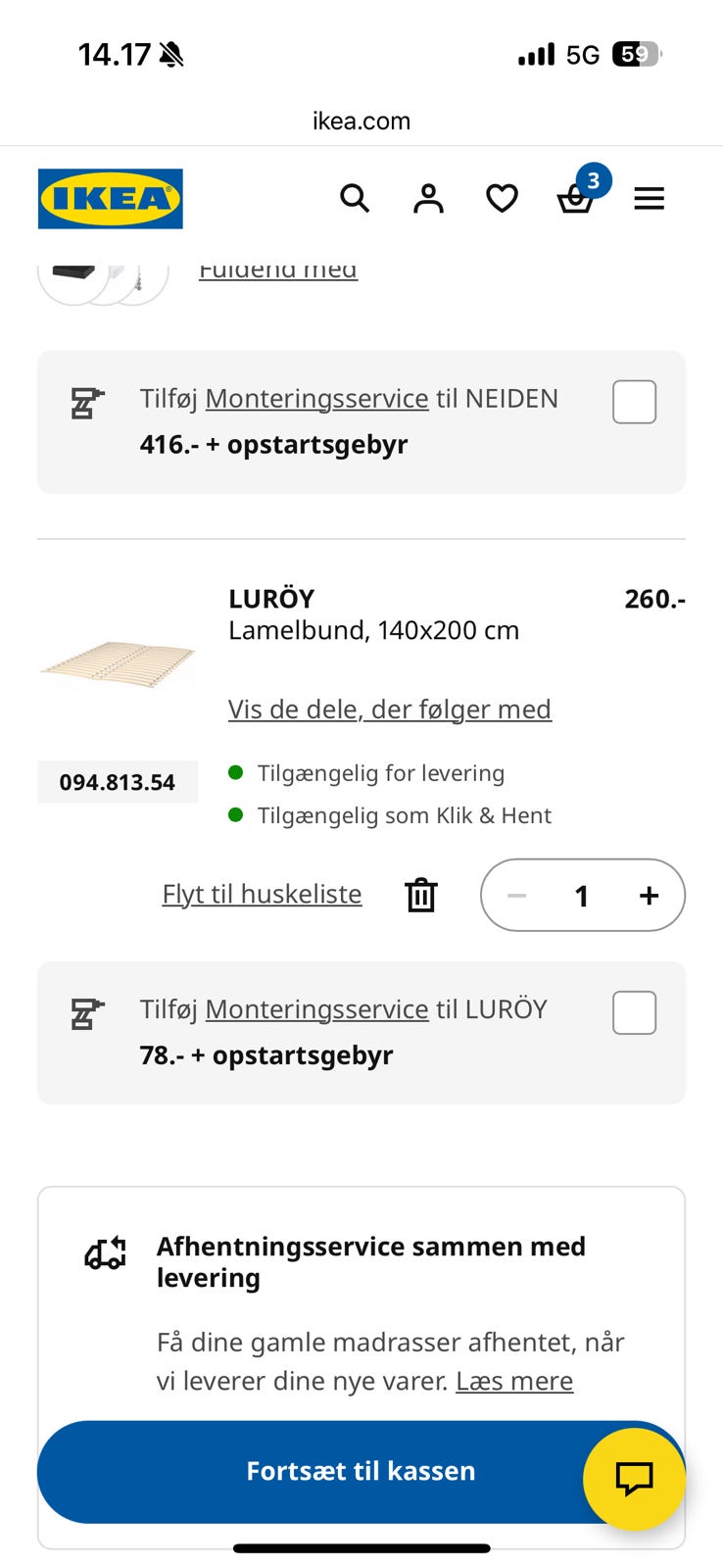Image resolution: width=723 pixels, height=1568 pixels.
Task: Open the user profile icon
Action: coord(428,199)
